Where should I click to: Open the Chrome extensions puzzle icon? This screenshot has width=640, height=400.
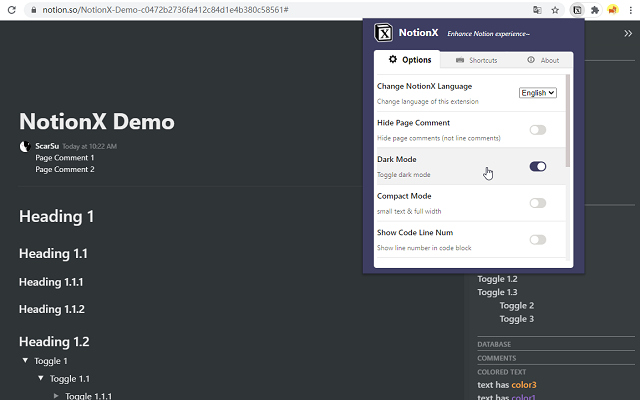point(595,9)
